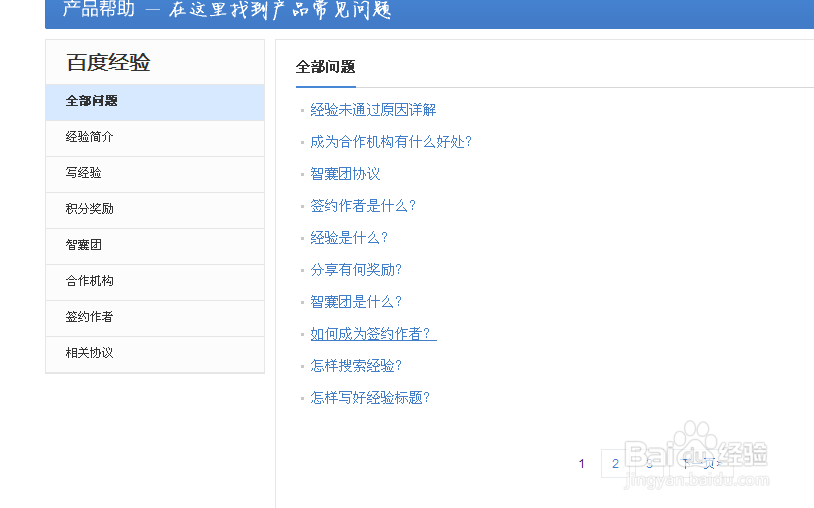
Task: Open link 怎样搜索经验?
Action: pyautogui.click(x=356, y=366)
